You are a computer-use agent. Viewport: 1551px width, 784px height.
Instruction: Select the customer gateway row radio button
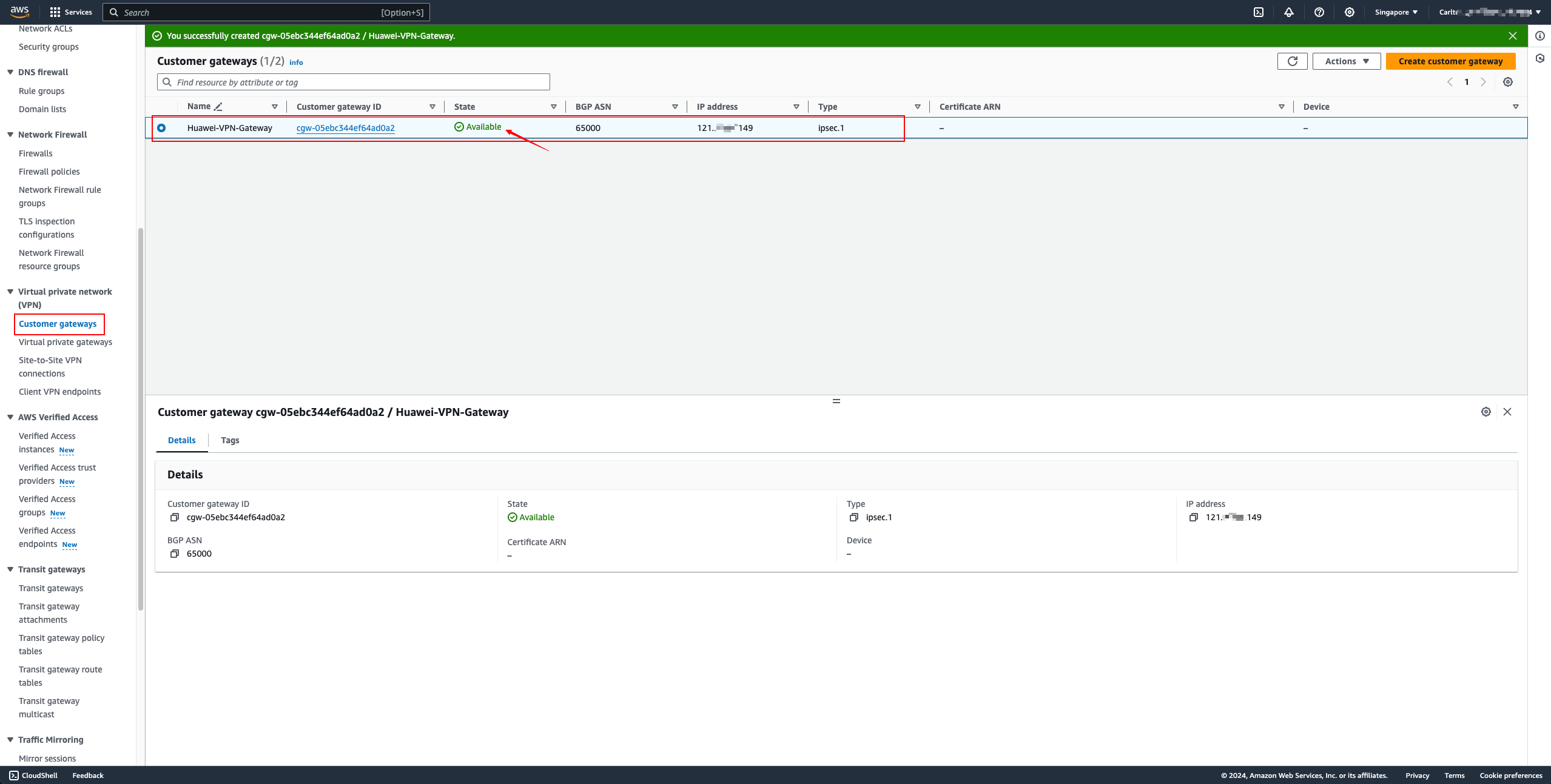[162, 127]
